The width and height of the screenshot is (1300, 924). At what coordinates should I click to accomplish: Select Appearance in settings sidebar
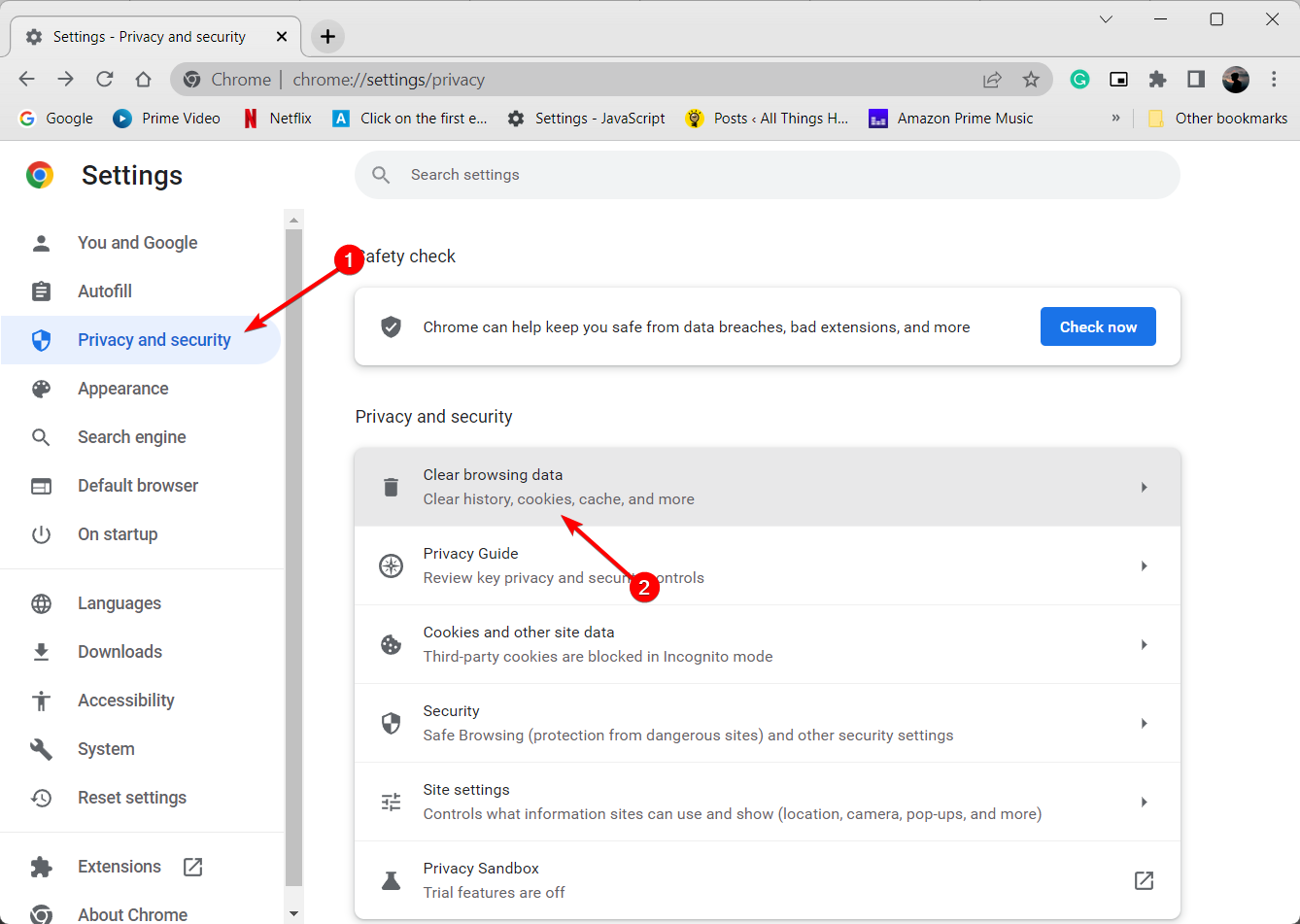(x=123, y=389)
